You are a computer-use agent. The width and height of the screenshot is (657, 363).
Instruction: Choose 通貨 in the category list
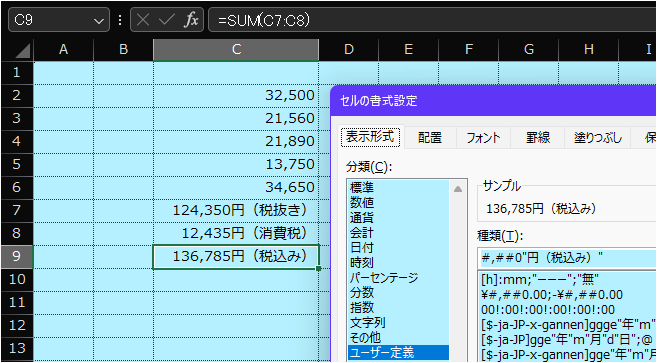click(398, 218)
